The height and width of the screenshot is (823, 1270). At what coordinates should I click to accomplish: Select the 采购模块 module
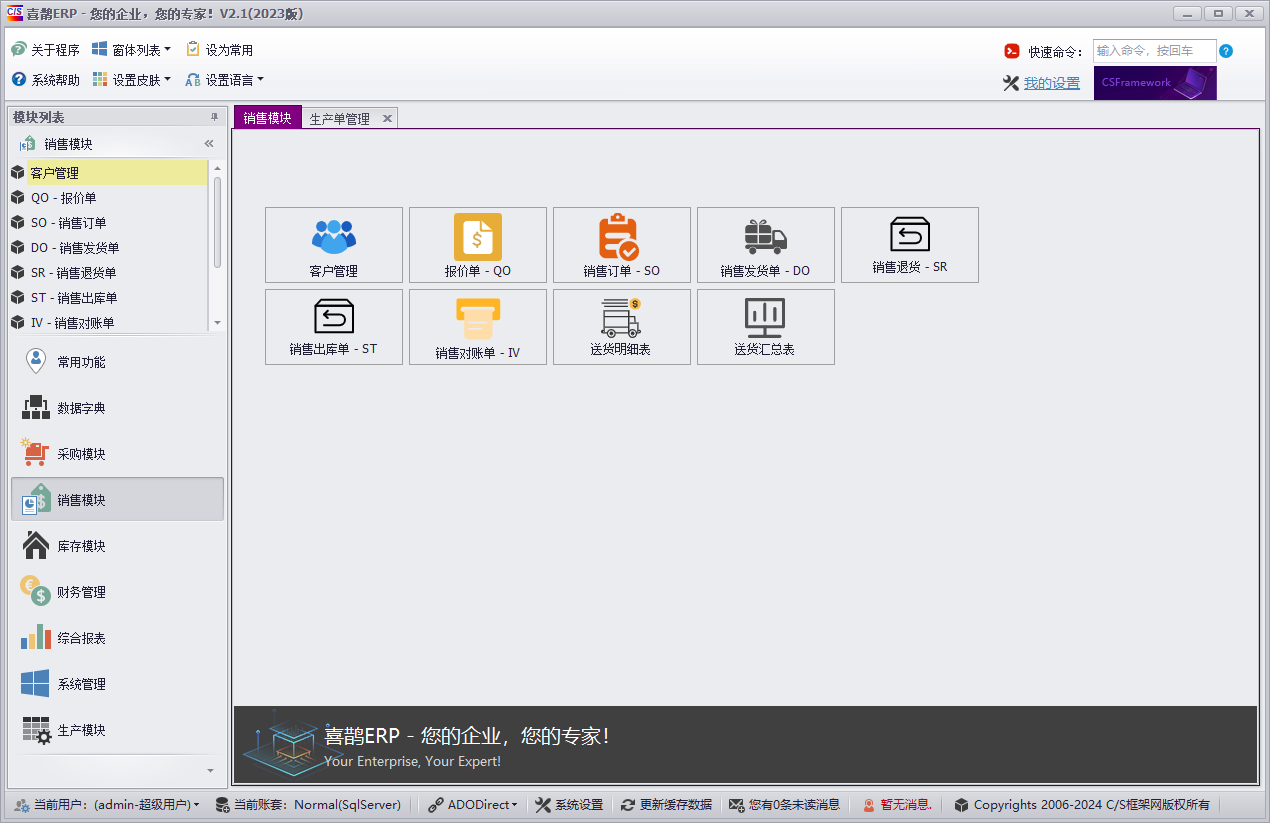(117, 454)
